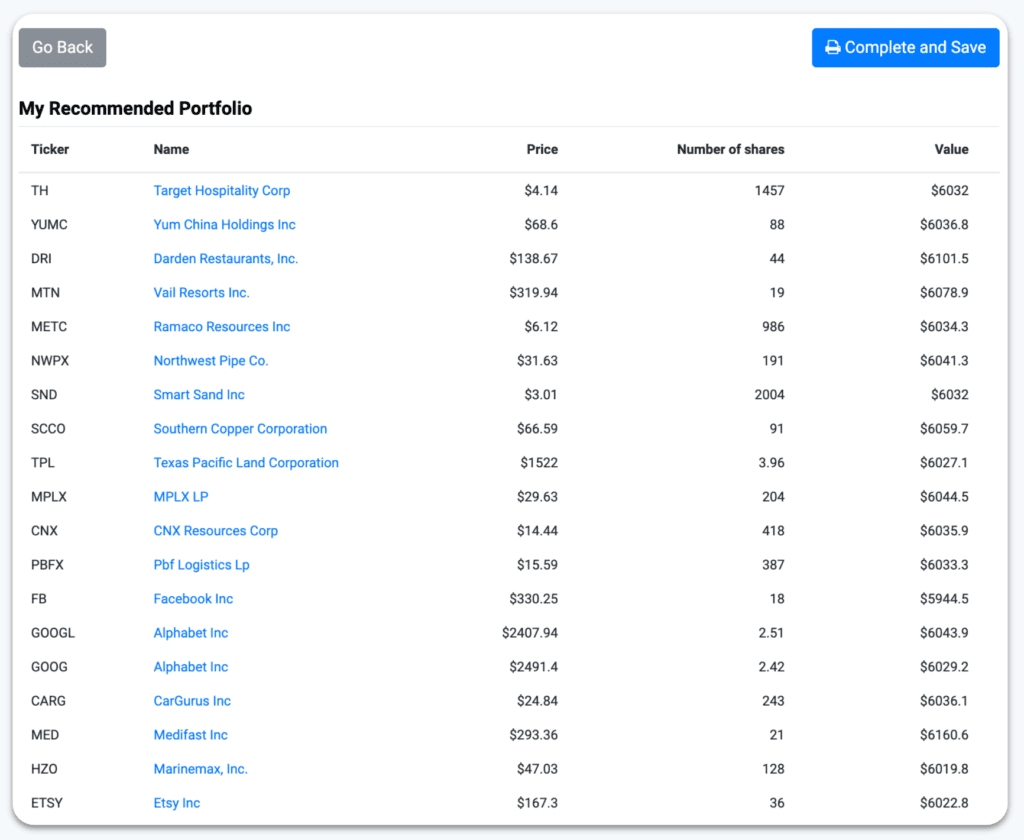Select the SND ticker cell

pos(44,395)
